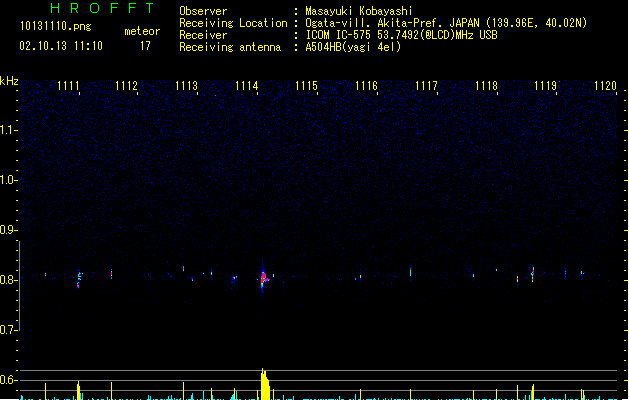Click the 0.7 kHz frequency label
Screen dimensions: 629x400
click(8, 330)
